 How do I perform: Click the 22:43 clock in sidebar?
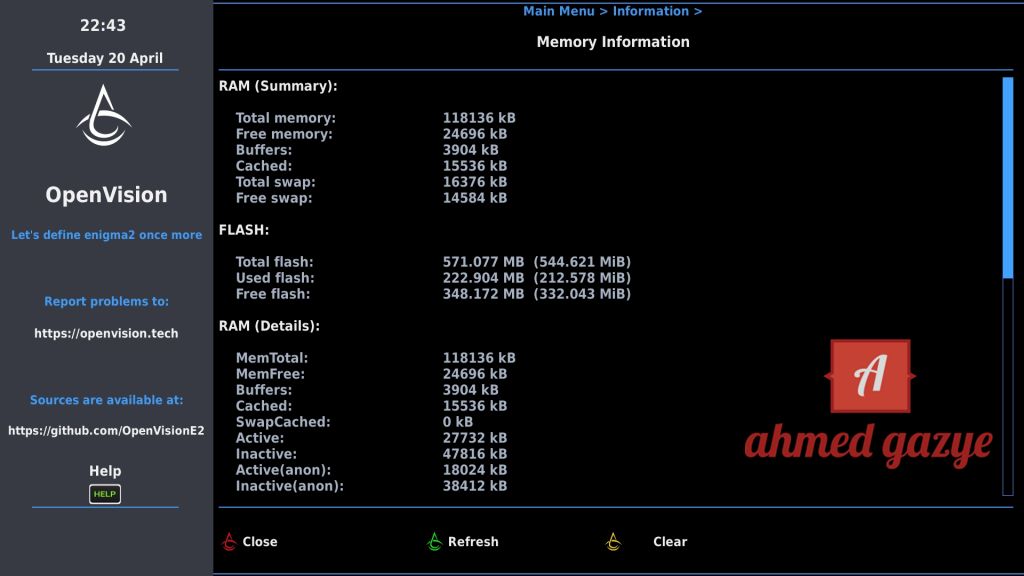[x=103, y=25]
